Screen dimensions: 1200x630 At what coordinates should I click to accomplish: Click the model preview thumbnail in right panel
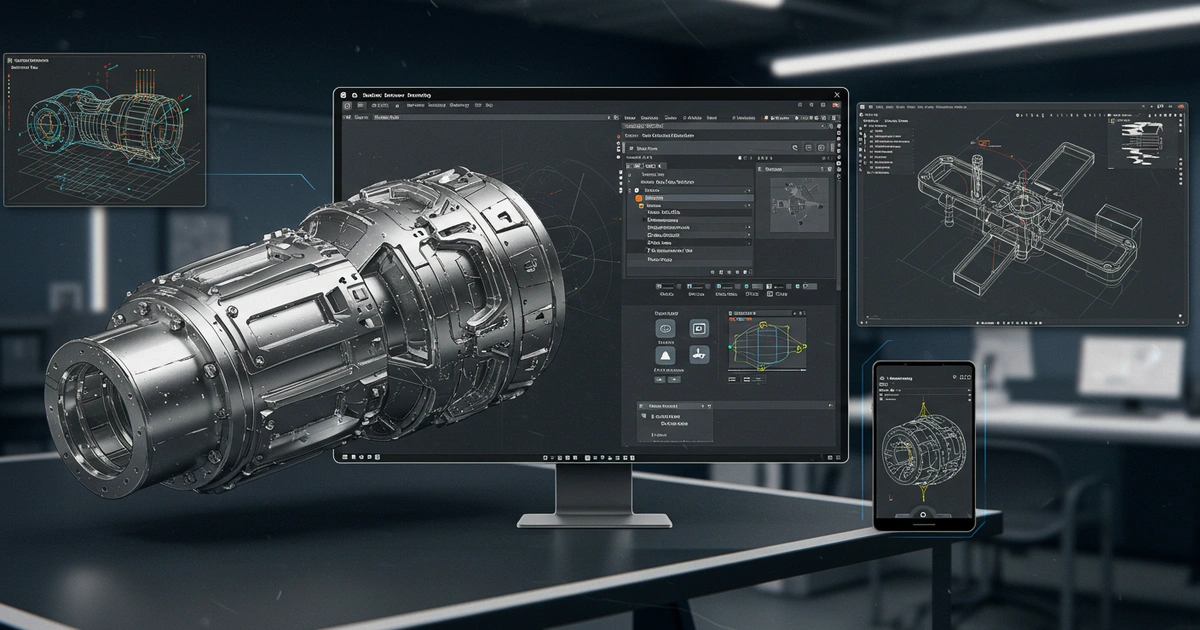[x=796, y=205]
